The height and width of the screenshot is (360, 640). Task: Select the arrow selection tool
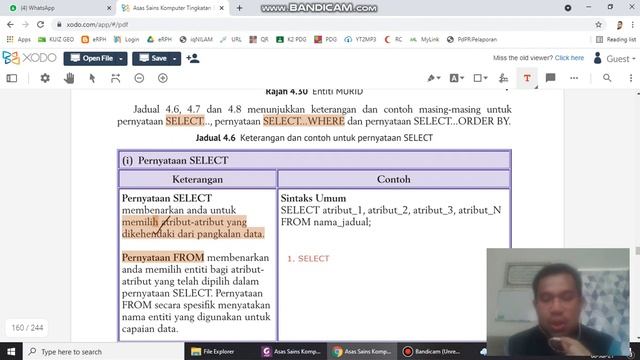click(x=92, y=78)
